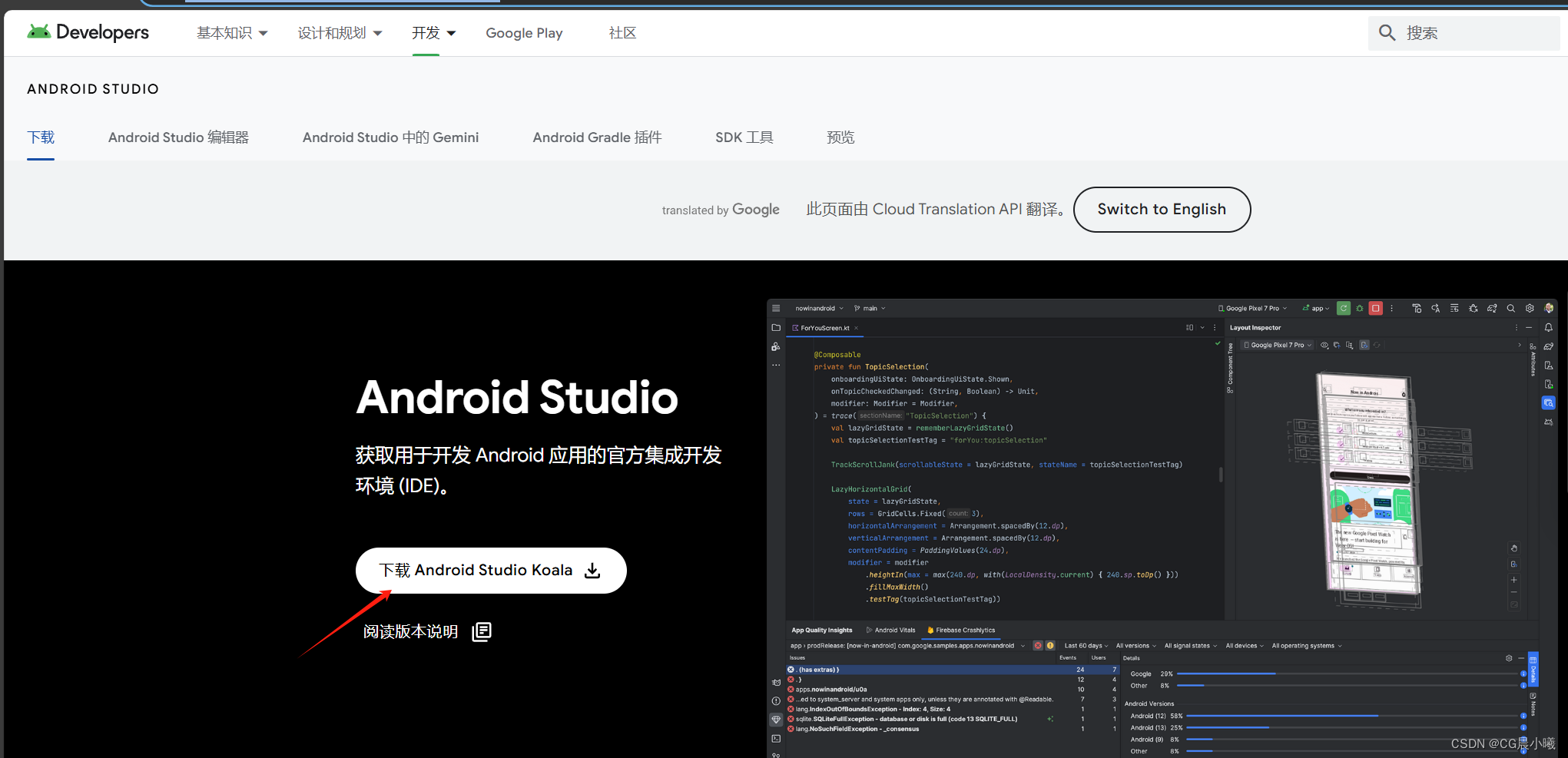Switch to SDK 工具 tab
1568x758 pixels.
click(744, 137)
